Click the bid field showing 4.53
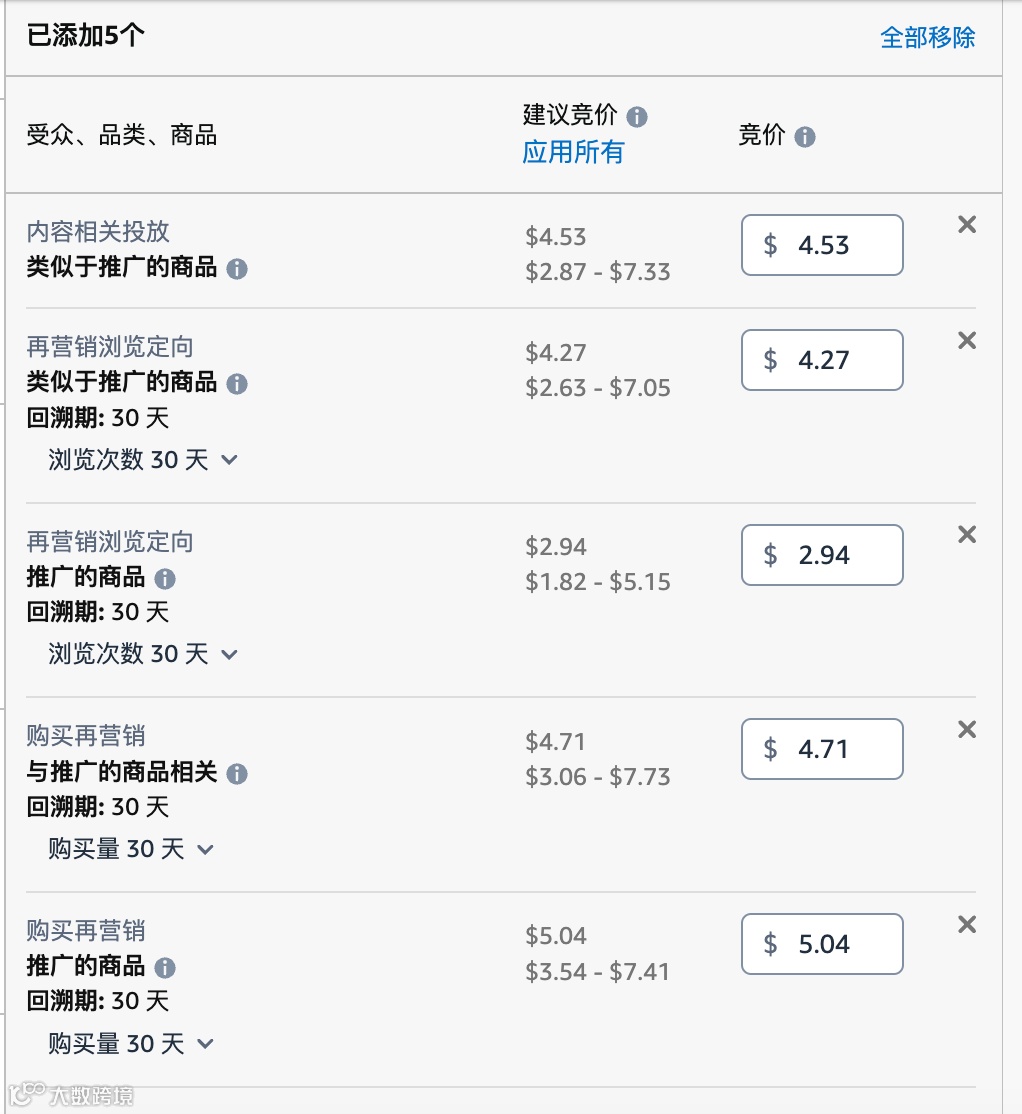The height and width of the screenshot is (1114, 1022). (823, 245)
